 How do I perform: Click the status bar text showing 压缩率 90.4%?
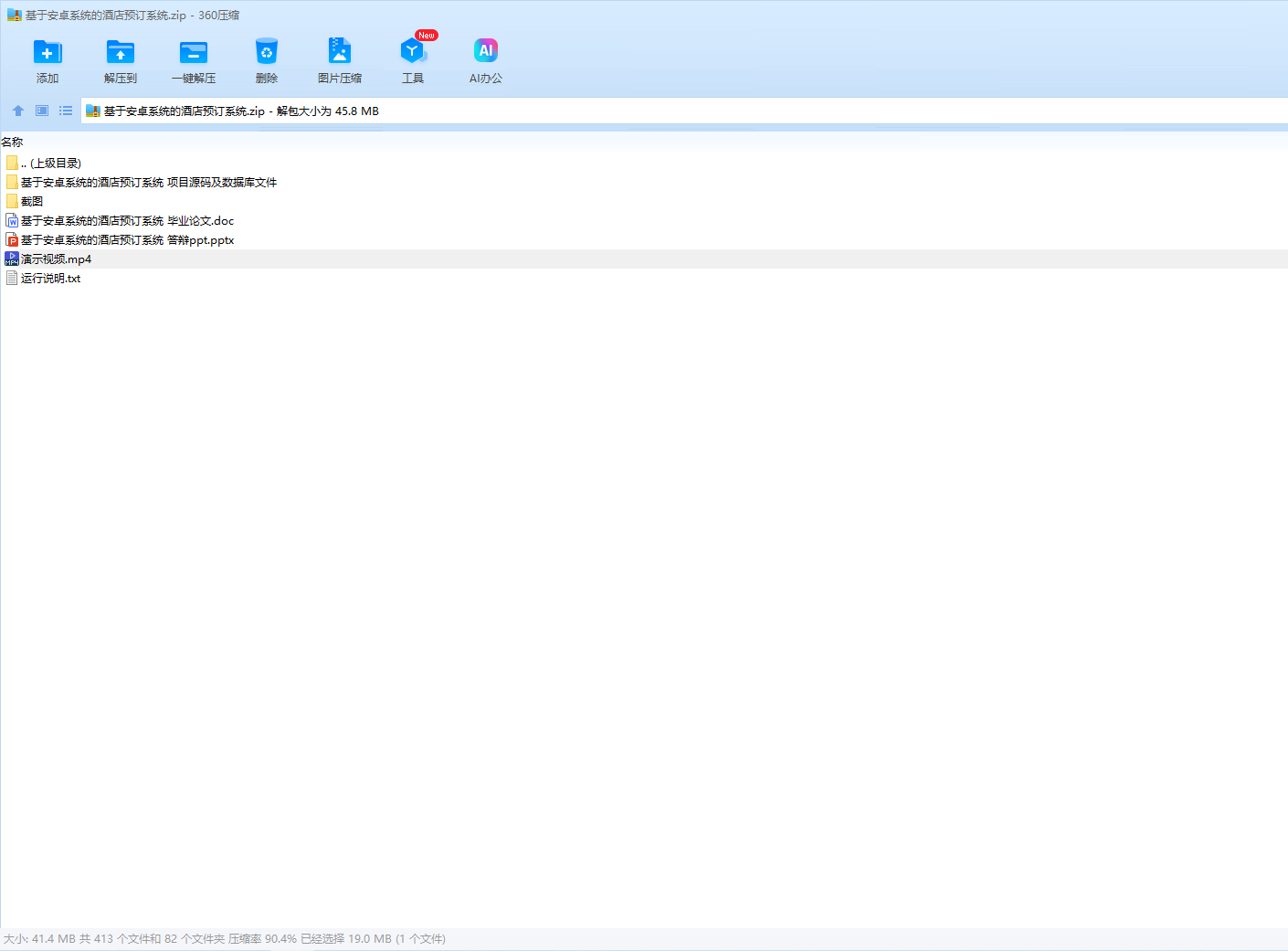click(262, 939)
